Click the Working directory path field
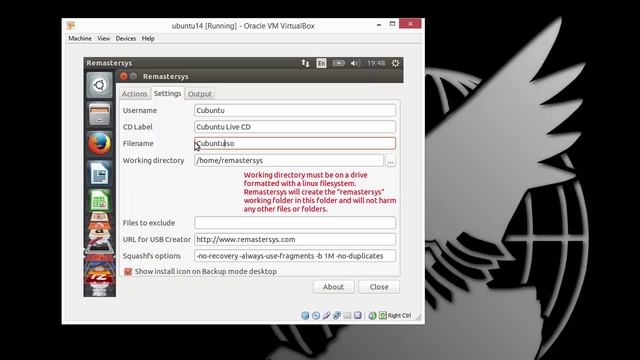The height and width of the screenshot is (360, 640). pyautogui.click(x=289, y=160)
